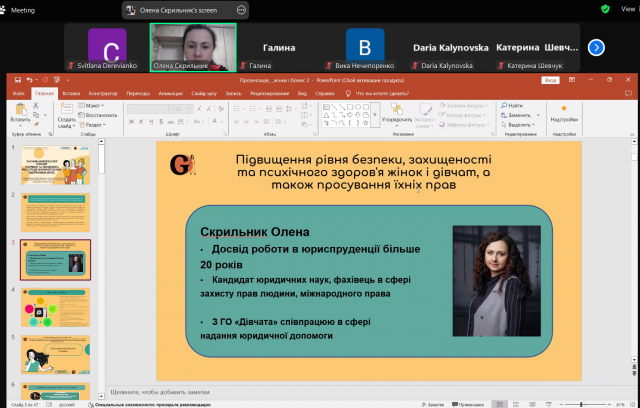
Task: Click the Восстановить reset button
Action: [x=99, y=114]
